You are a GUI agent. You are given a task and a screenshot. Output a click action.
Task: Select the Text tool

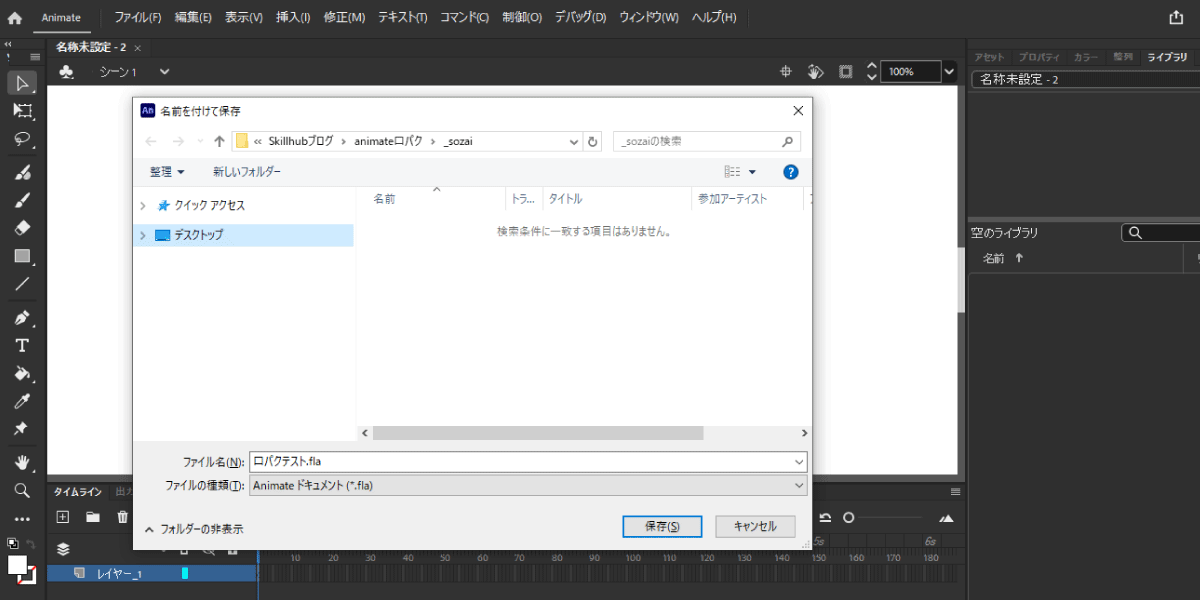[x=22, y=345]
